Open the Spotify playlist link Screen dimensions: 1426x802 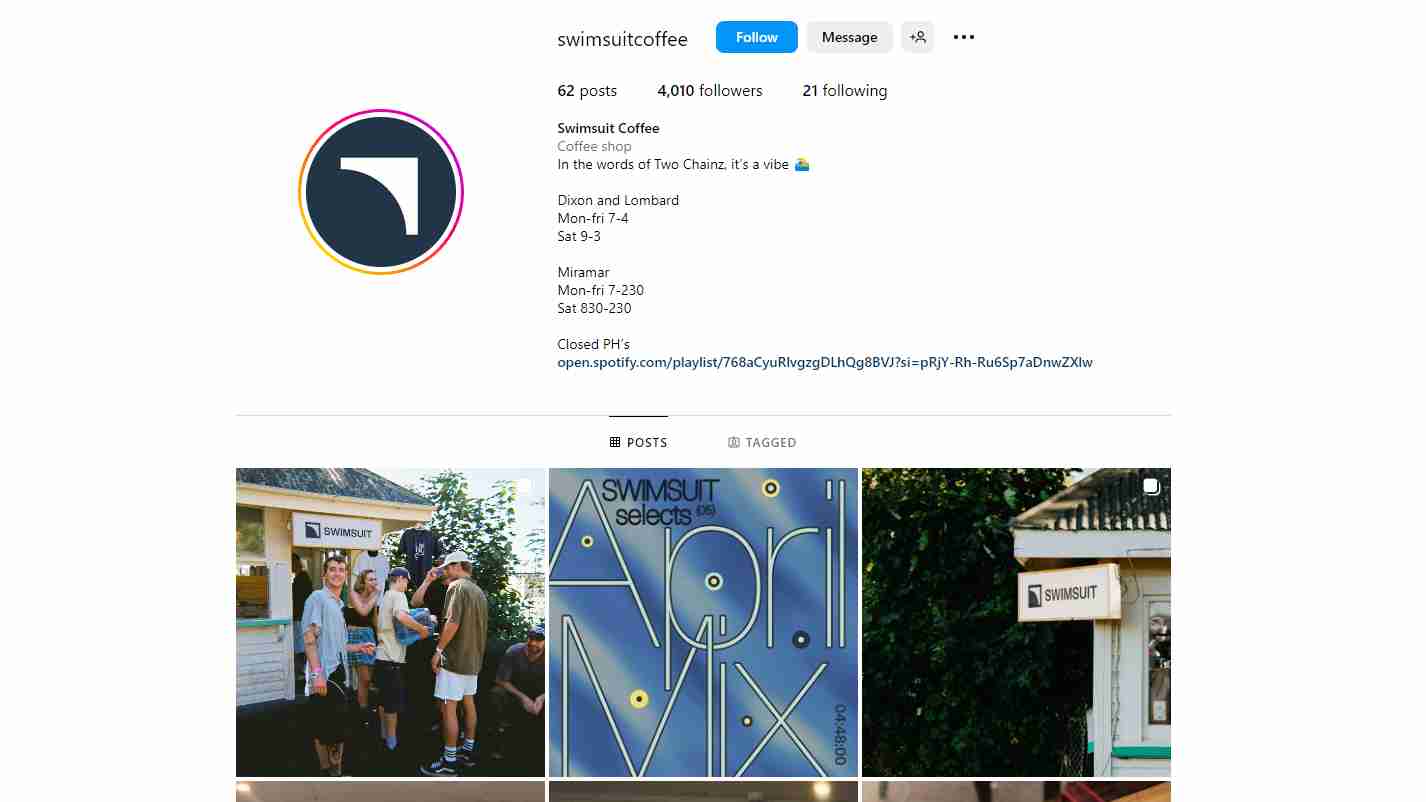pyautogui.click(x=825, y=362)
